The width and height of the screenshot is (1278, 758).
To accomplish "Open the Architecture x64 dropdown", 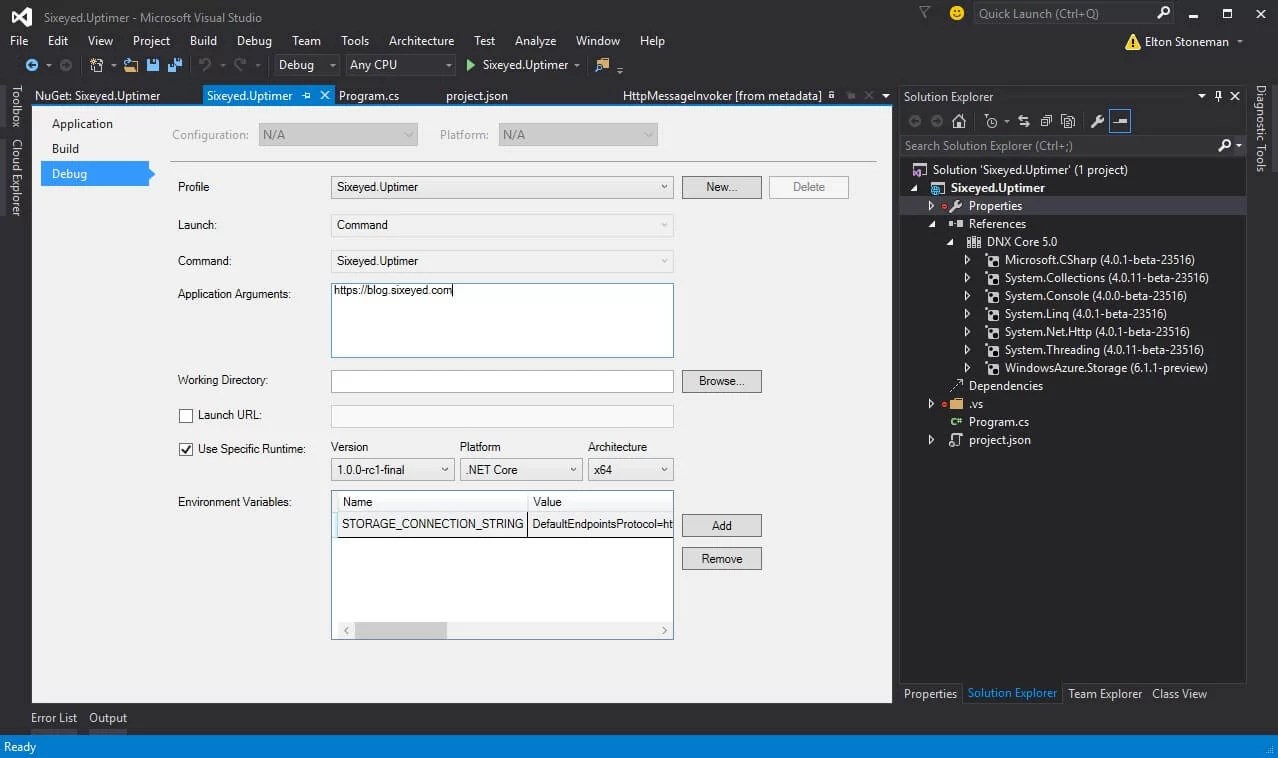I will click(631, 469).
